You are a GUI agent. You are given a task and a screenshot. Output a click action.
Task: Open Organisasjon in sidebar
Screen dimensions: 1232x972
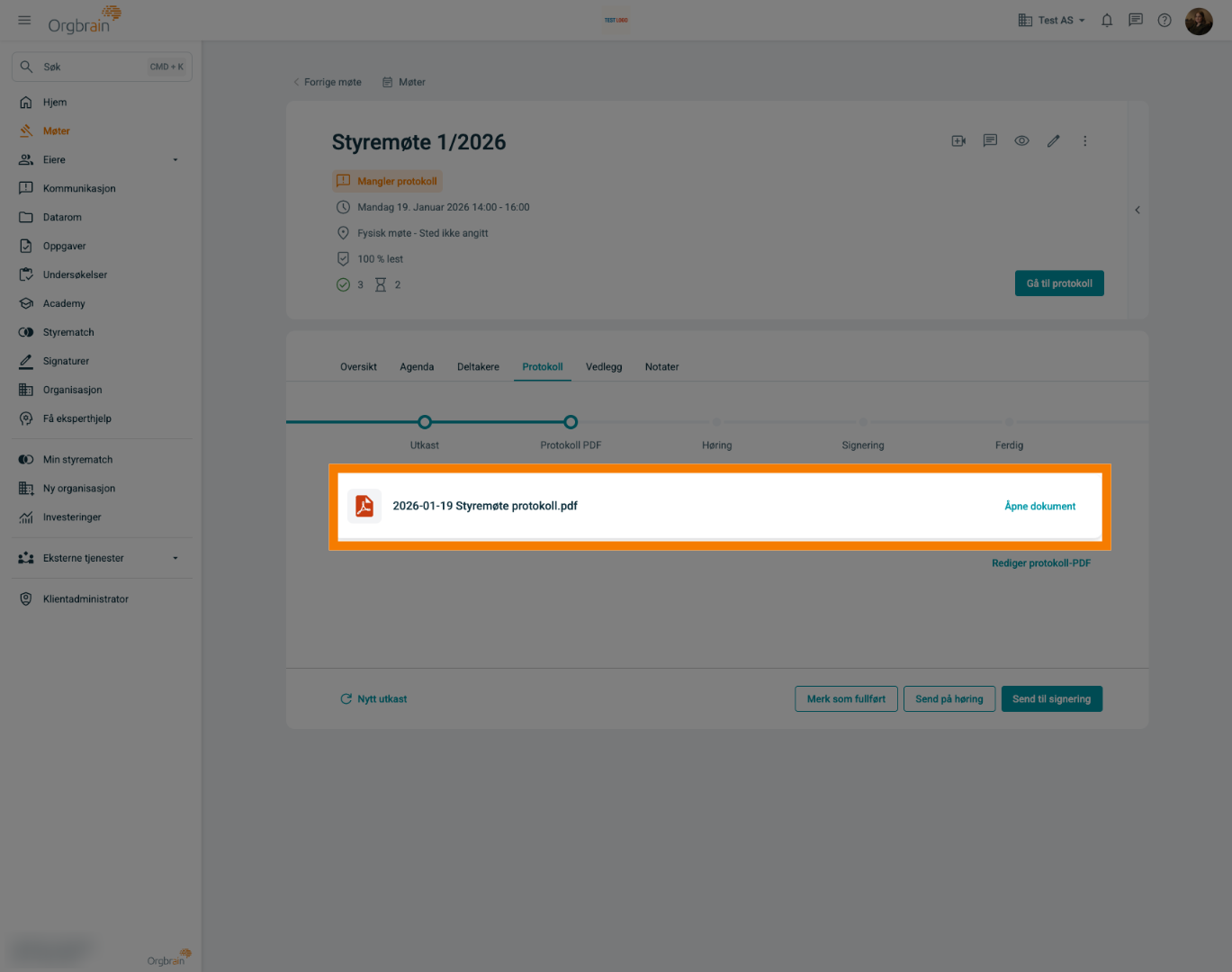click(72, 391)
